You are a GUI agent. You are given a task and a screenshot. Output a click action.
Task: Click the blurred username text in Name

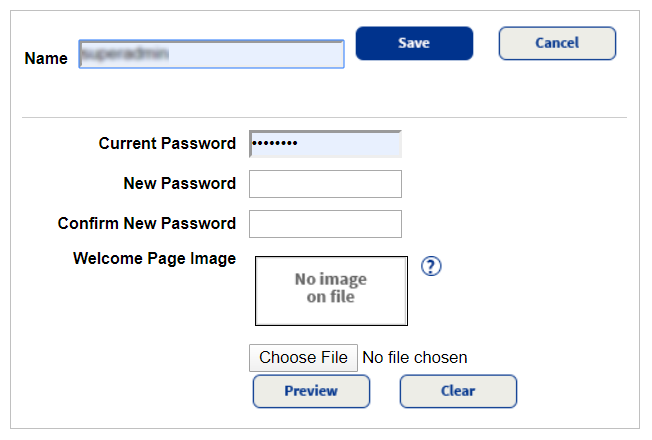point(125,54)
